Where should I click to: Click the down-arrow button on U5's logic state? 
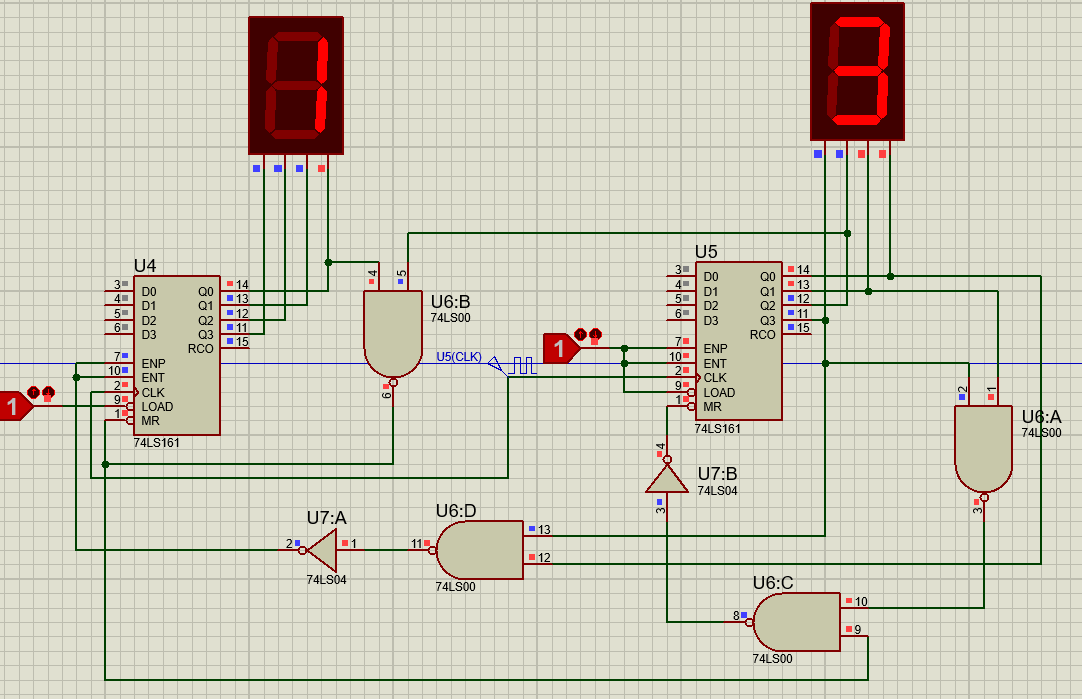point(596,335)
